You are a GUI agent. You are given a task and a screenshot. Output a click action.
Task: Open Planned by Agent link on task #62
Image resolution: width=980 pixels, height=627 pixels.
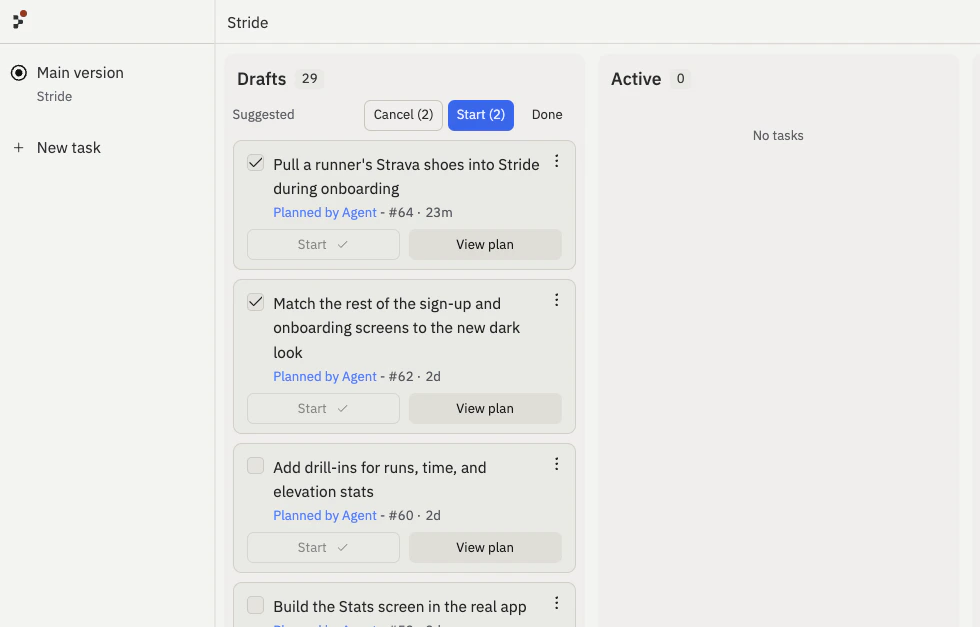click(x=325, y=376)
